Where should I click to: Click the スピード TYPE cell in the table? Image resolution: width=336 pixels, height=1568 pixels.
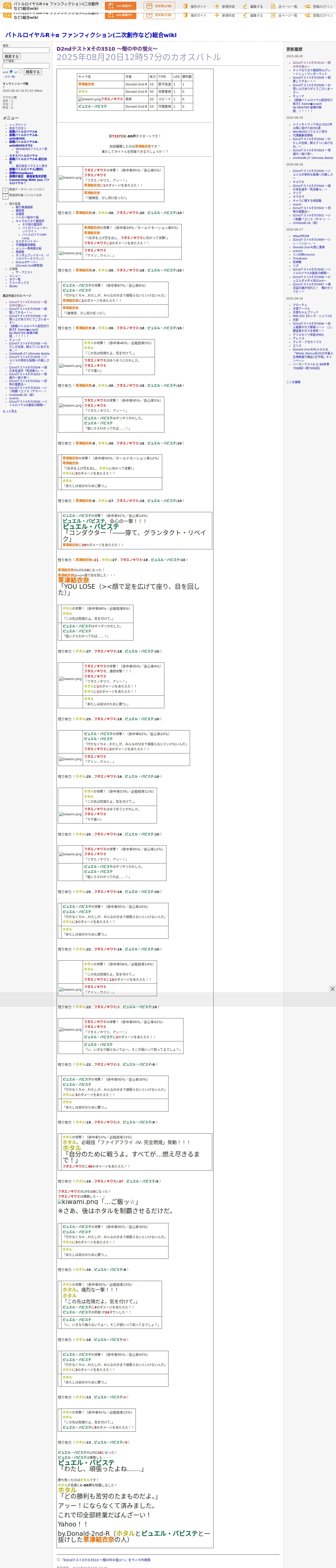point(164,99)
